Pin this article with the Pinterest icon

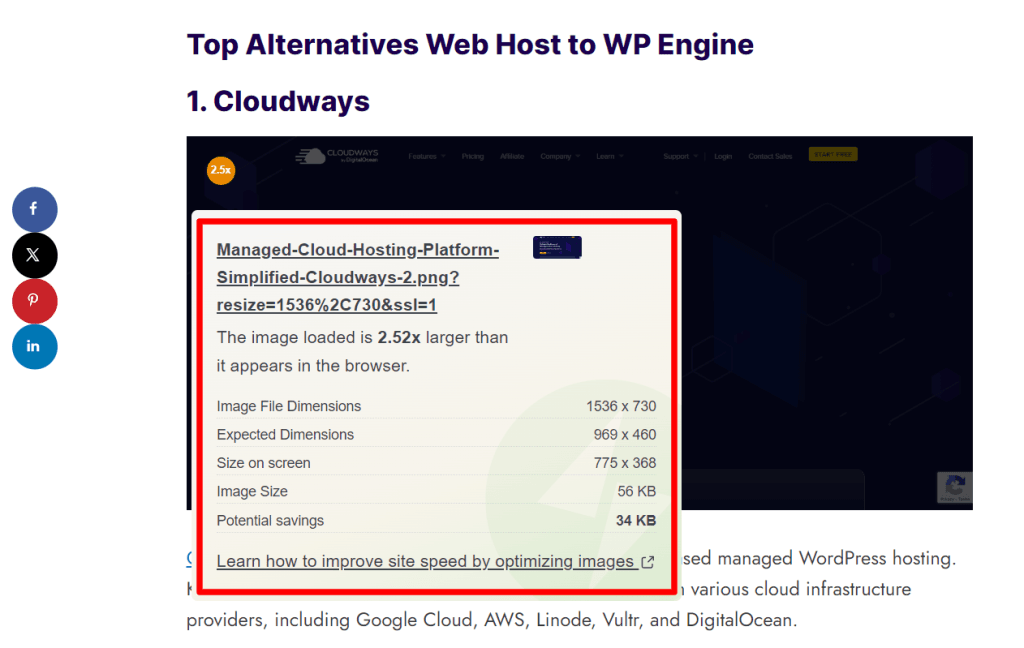pyautogui.click(x=35, y=300)
